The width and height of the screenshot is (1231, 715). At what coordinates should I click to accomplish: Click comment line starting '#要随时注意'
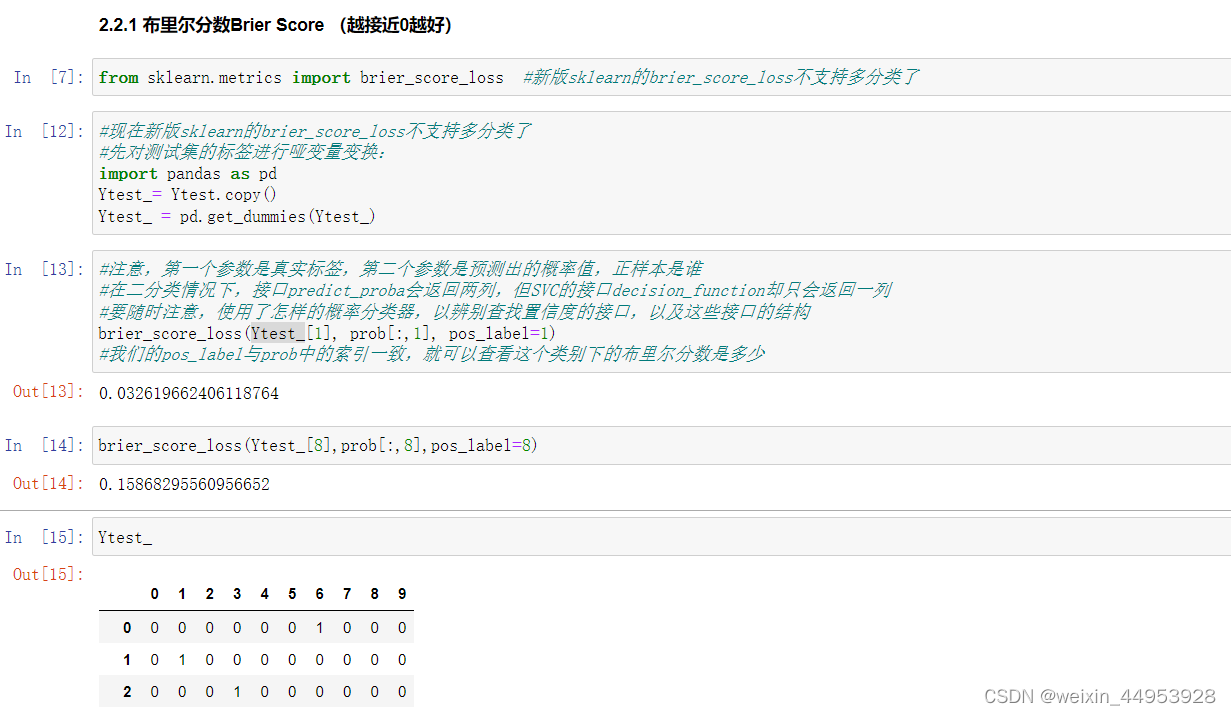point(454,311)
